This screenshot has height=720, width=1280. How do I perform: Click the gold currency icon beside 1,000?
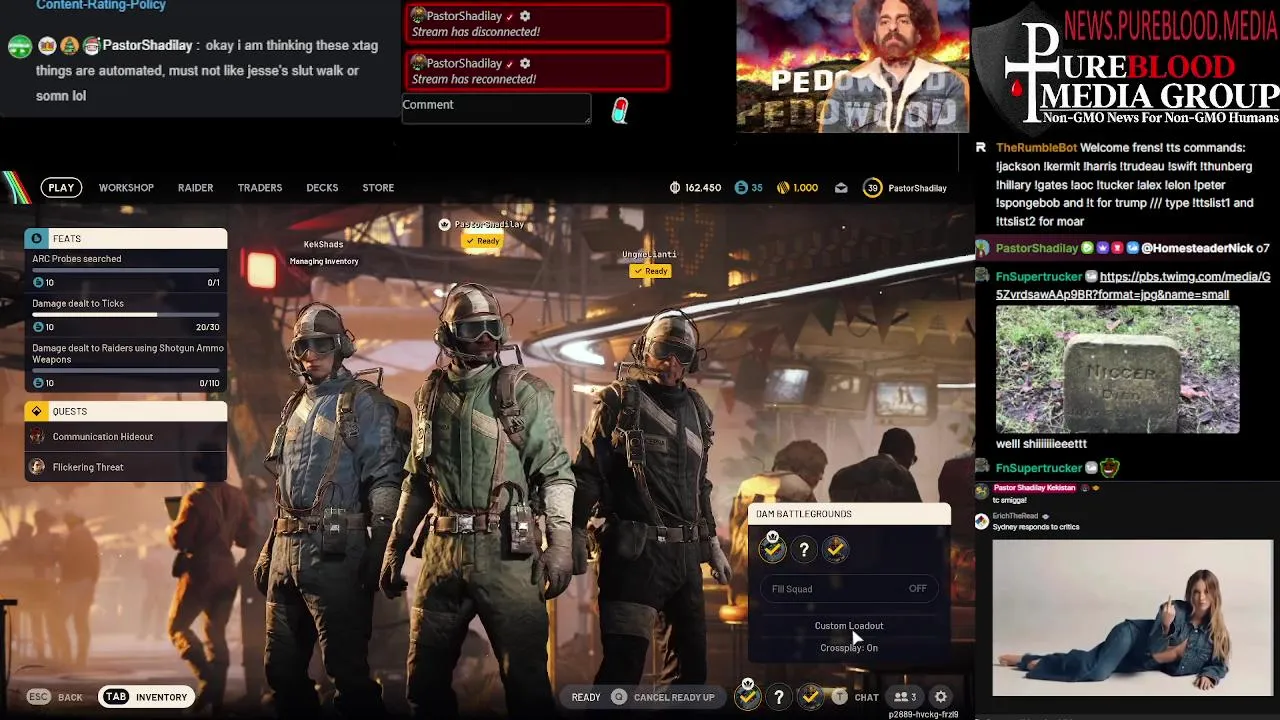[x=783, y=187]
